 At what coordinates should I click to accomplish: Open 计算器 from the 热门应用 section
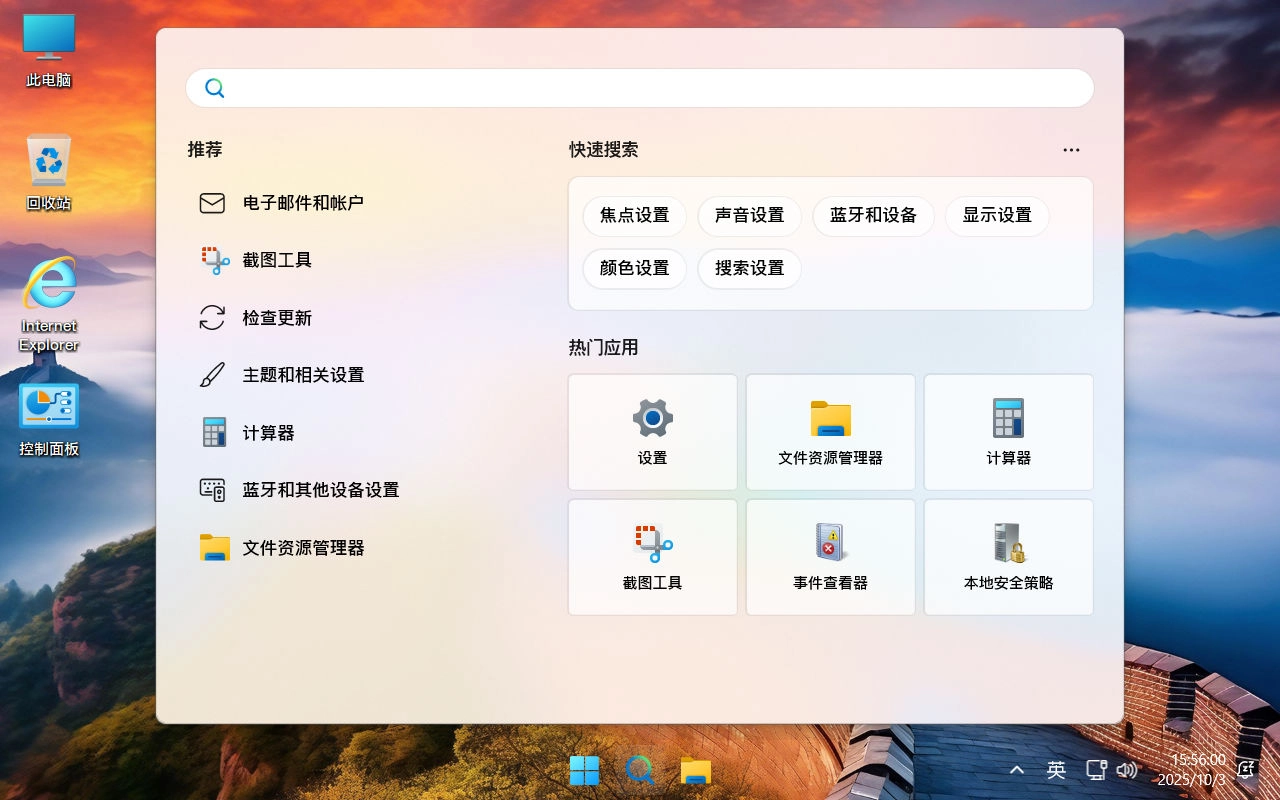click(1008, 432)
